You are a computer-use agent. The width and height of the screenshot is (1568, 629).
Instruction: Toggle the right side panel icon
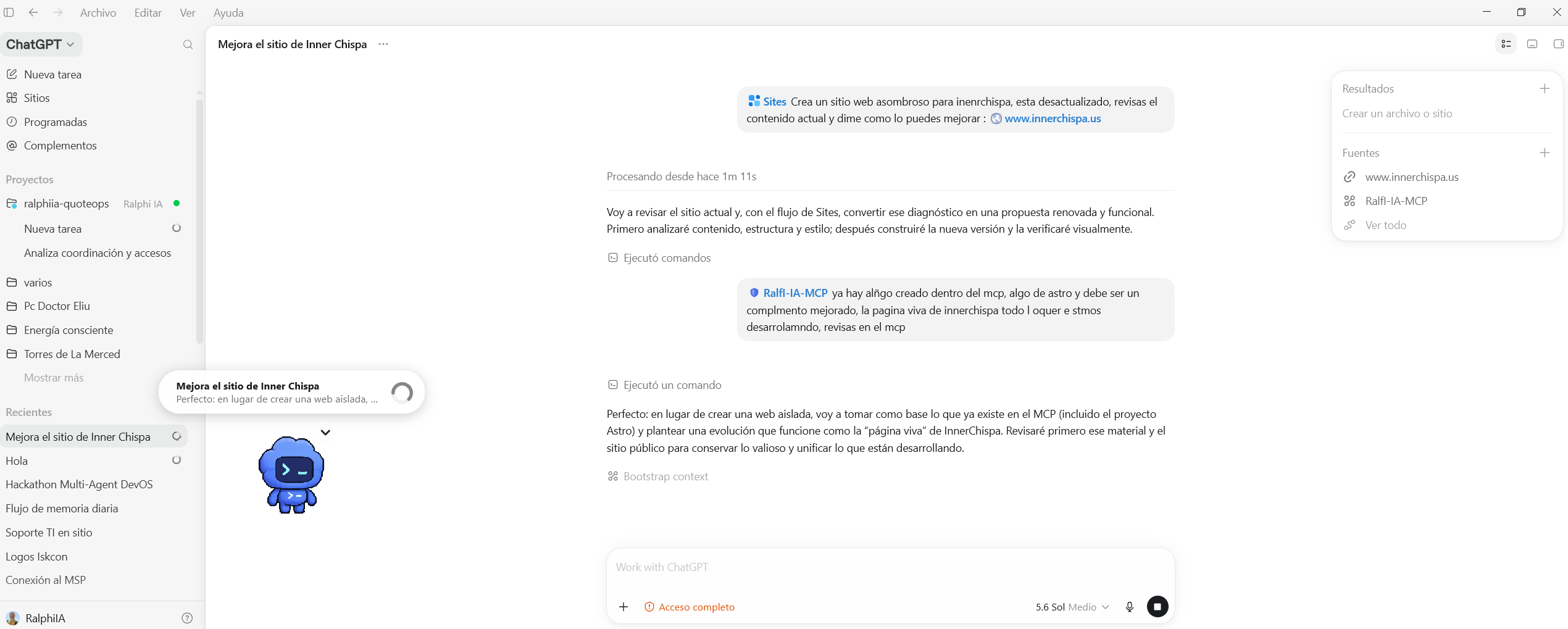coord(1558,44)
